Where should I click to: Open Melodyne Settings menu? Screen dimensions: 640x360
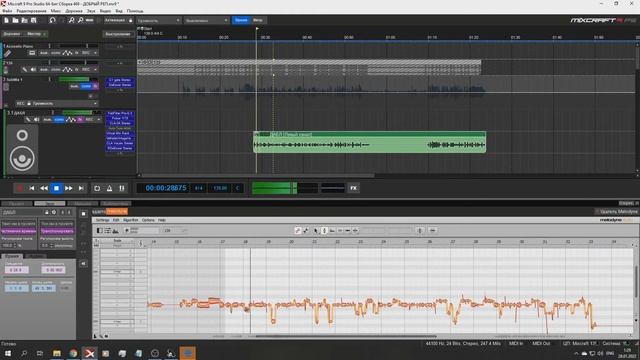pos(102,220)
